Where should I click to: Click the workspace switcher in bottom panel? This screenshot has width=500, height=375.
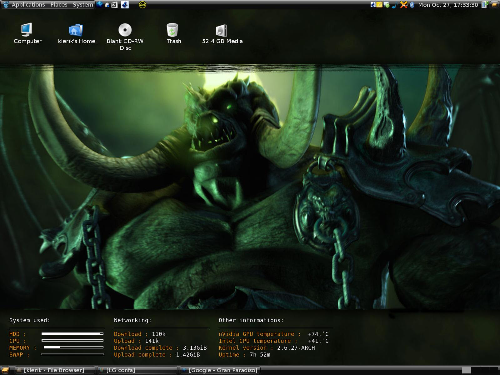[480, 370]
